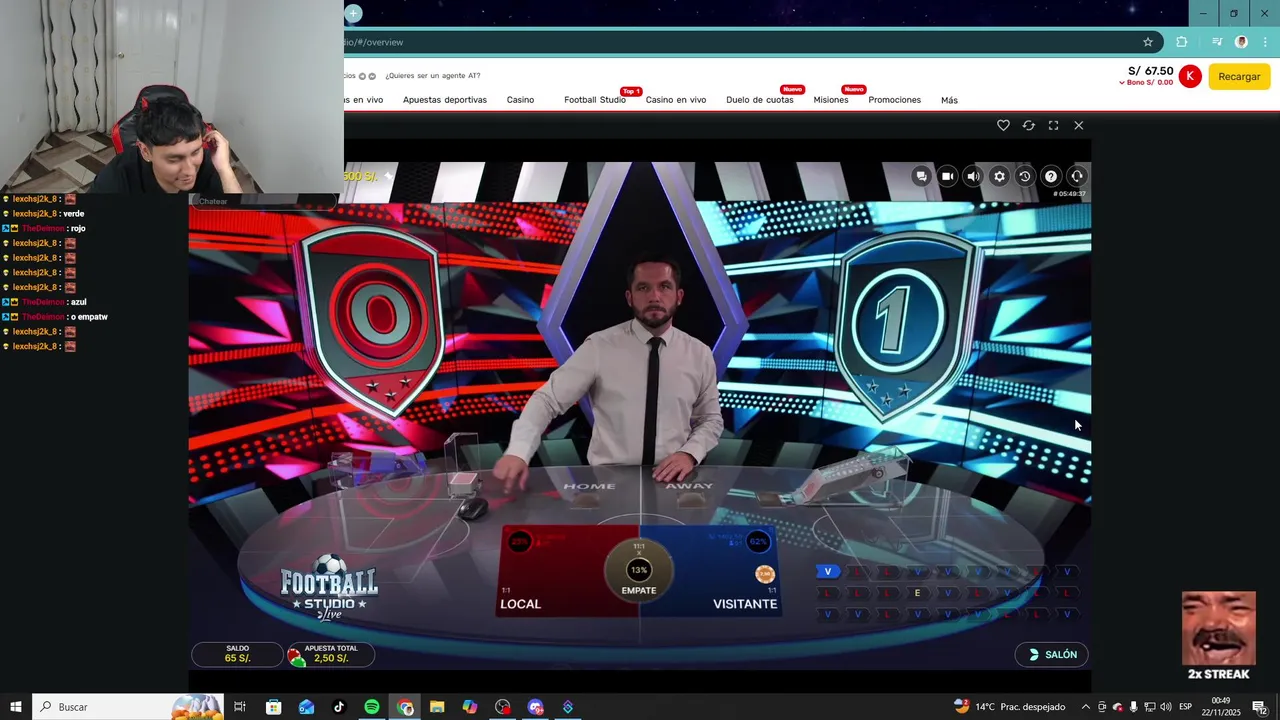Open Chrome three-dot menu

tap(1265, 42)
